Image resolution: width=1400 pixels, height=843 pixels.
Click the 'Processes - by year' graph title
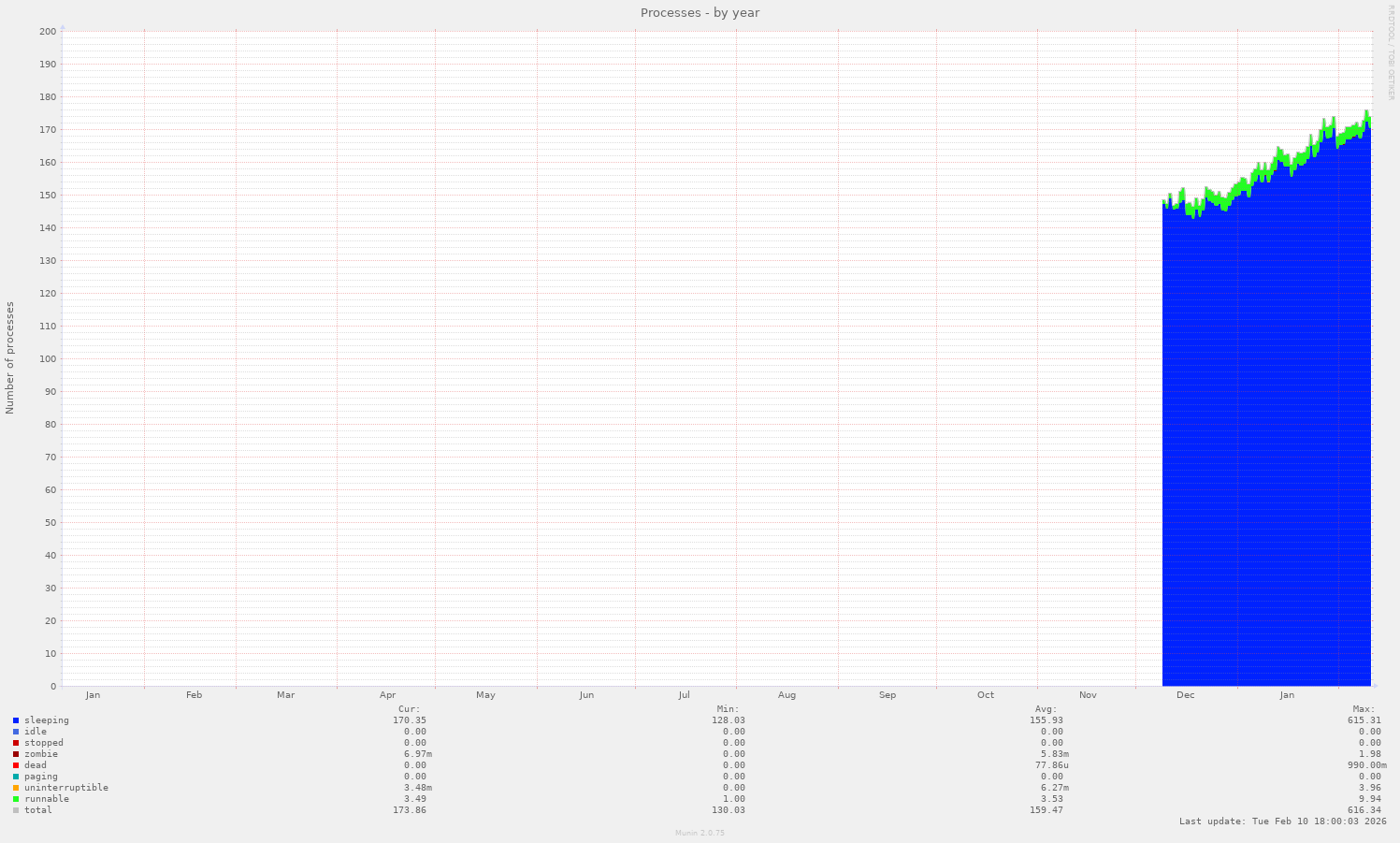pyautogui.click(x=700, y=13)
